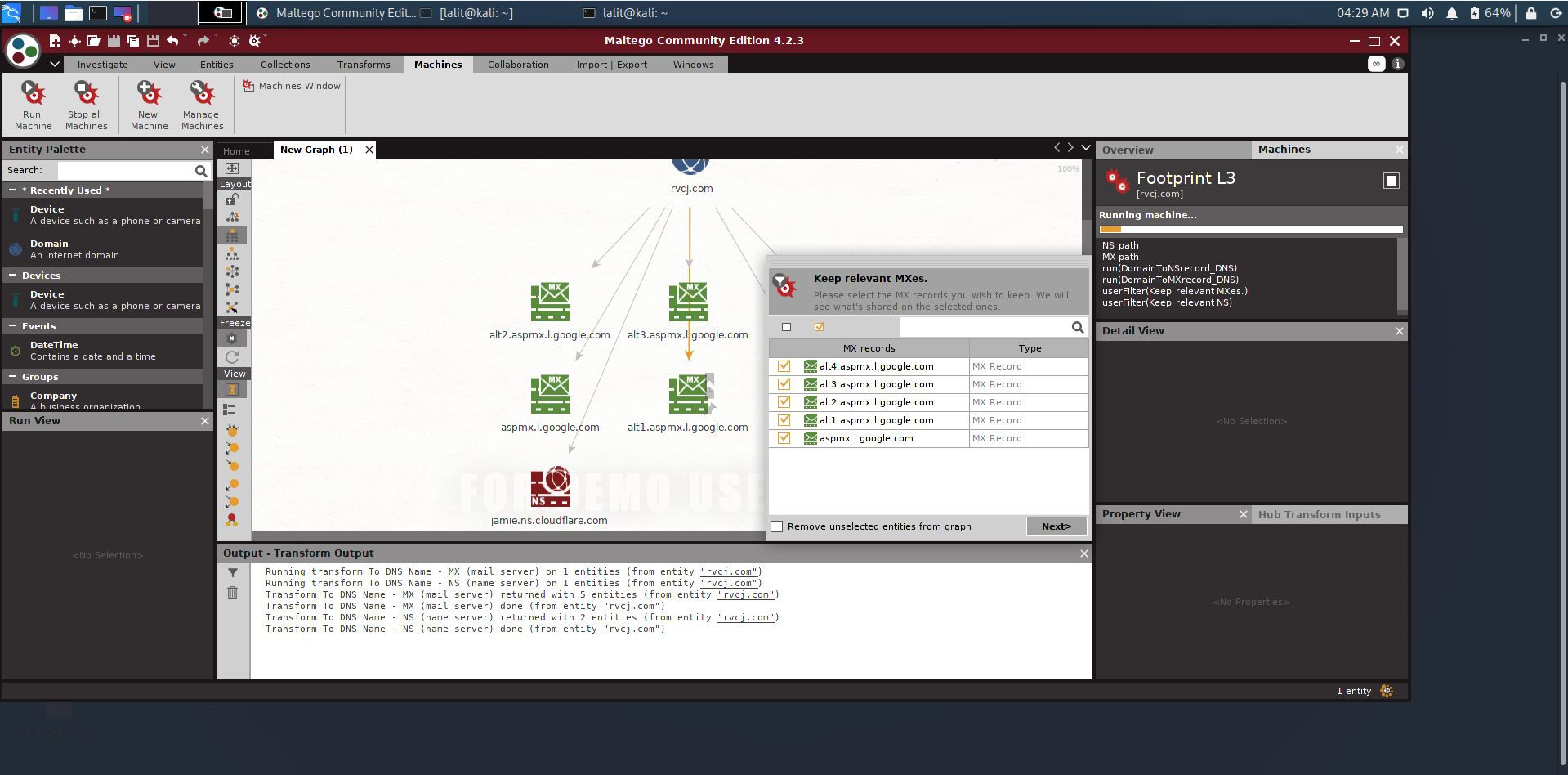Close the New Graph (1) tab
The height and width of the screenshot is (775, 1568).
click(x=369, y=150)
